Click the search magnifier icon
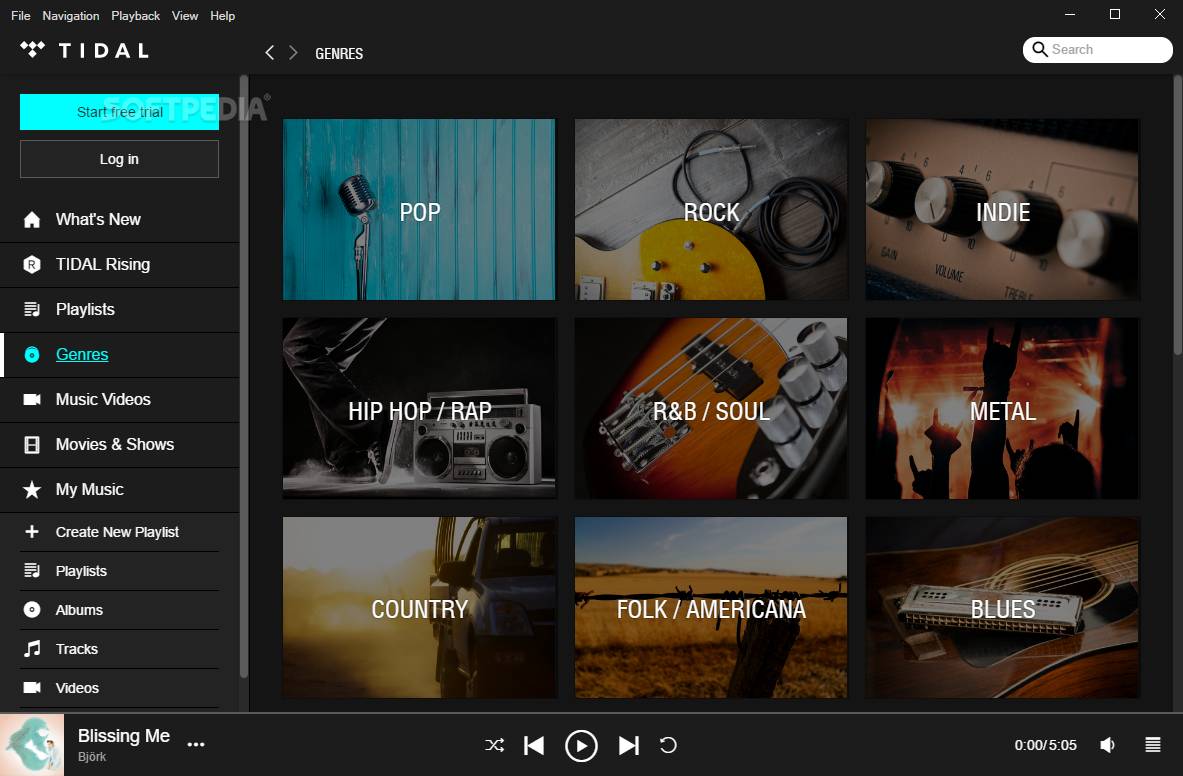 click(1040, 50)
